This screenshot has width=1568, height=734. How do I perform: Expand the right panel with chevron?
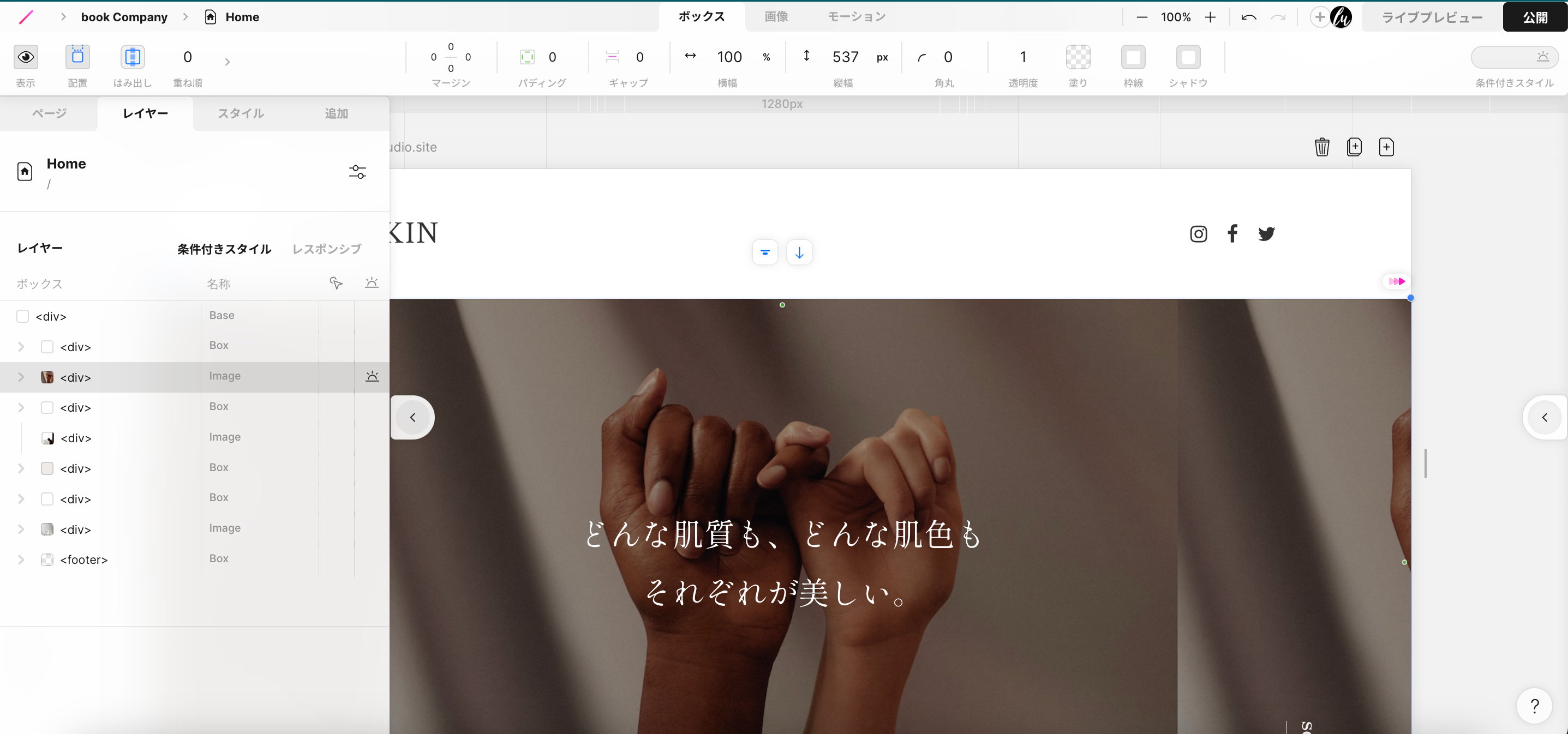click(x=1545, y=418)
